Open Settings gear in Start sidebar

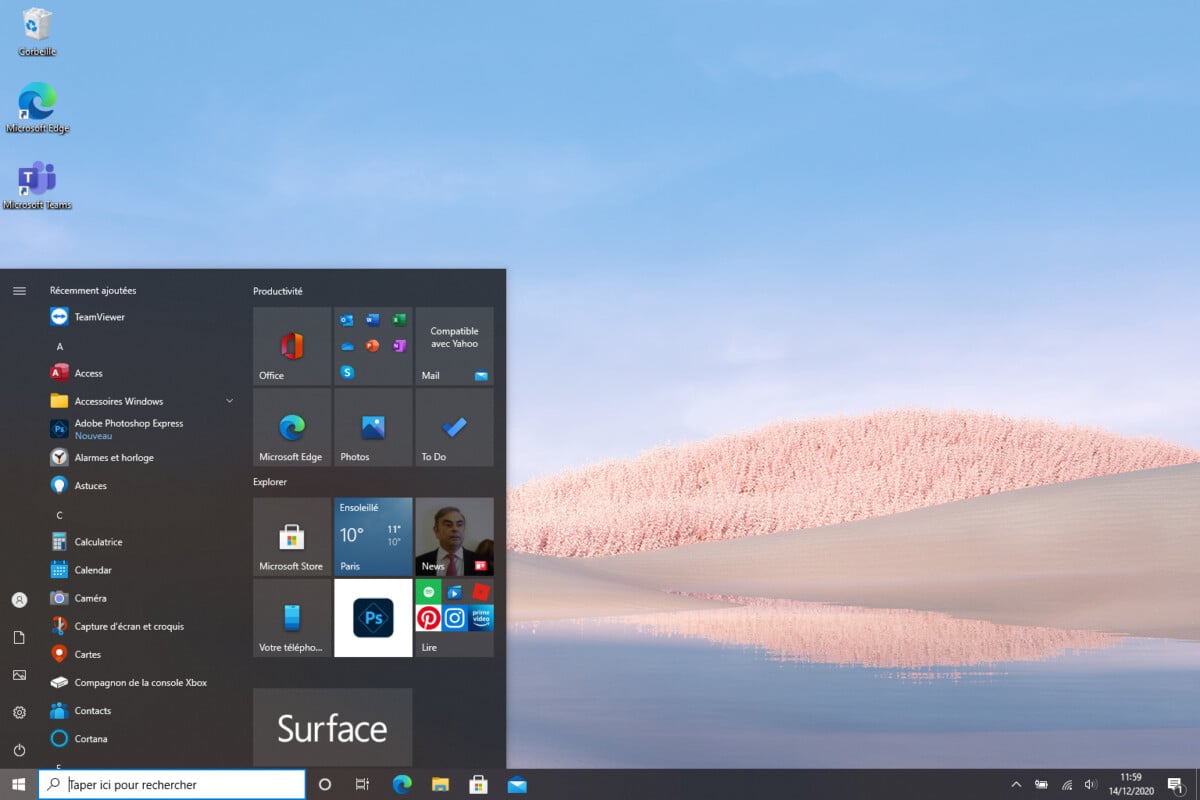[x=19, y=712]
